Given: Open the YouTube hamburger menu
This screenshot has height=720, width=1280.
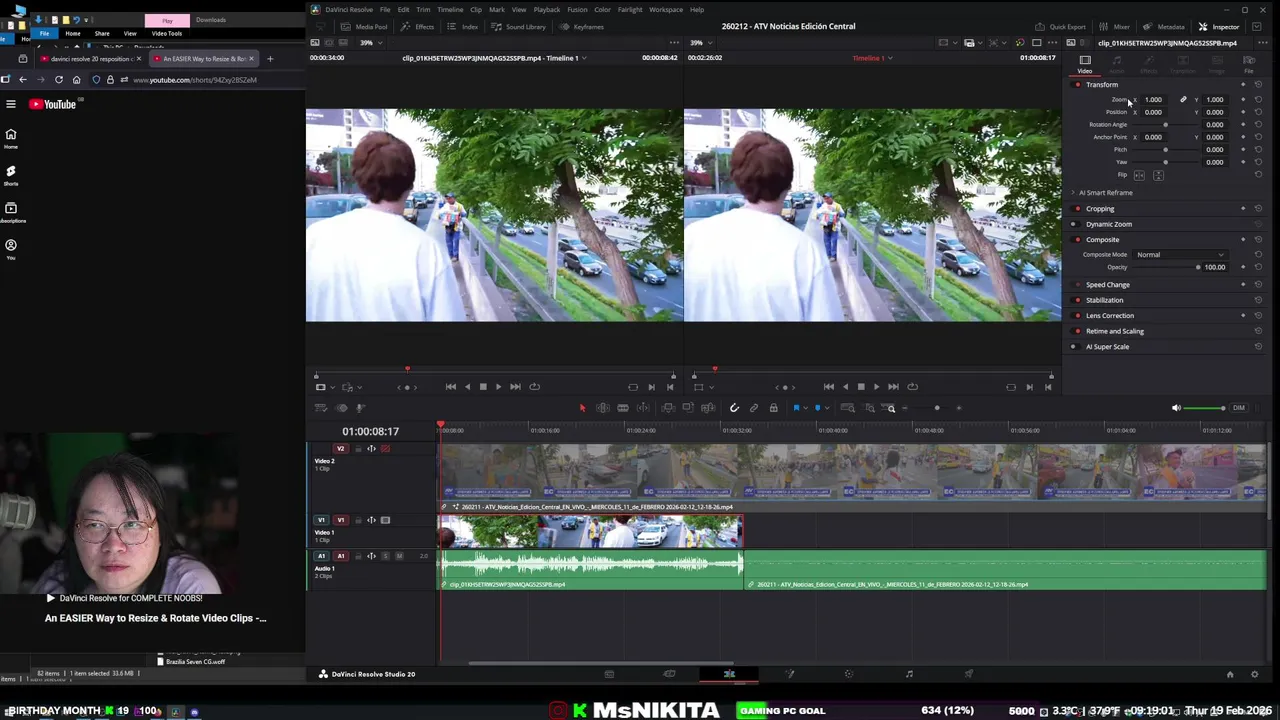Looking at the screenshot, I should coord(11,104).
